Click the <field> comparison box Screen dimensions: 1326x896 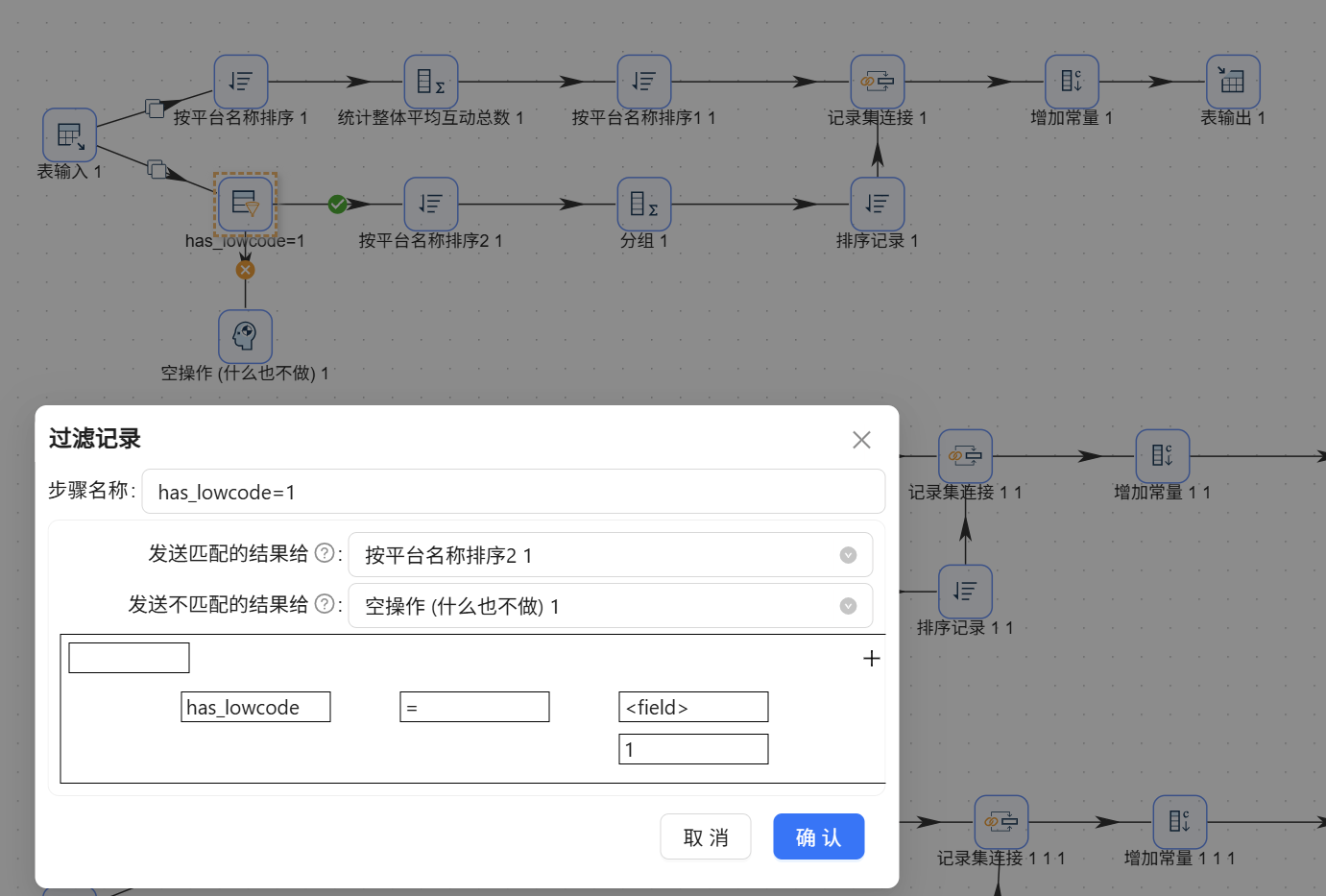pos(693,707)
